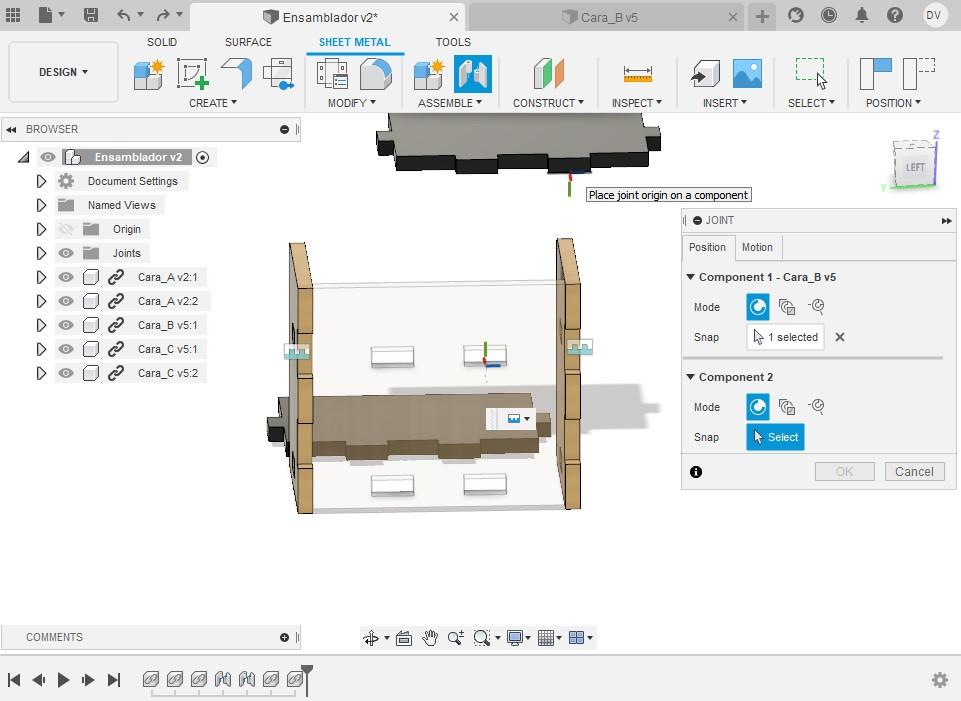
Task: Open the DESIGN workspace dropdown
Action: [x=63, y=72]
